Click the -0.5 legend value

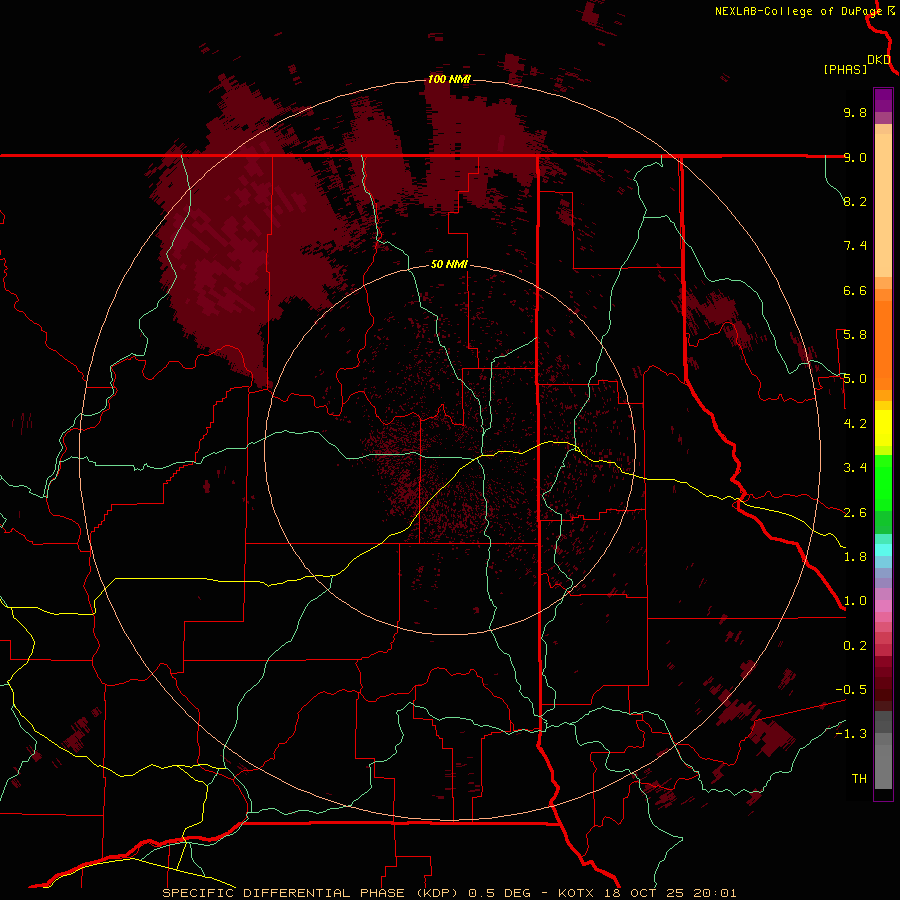pos(851,690)
